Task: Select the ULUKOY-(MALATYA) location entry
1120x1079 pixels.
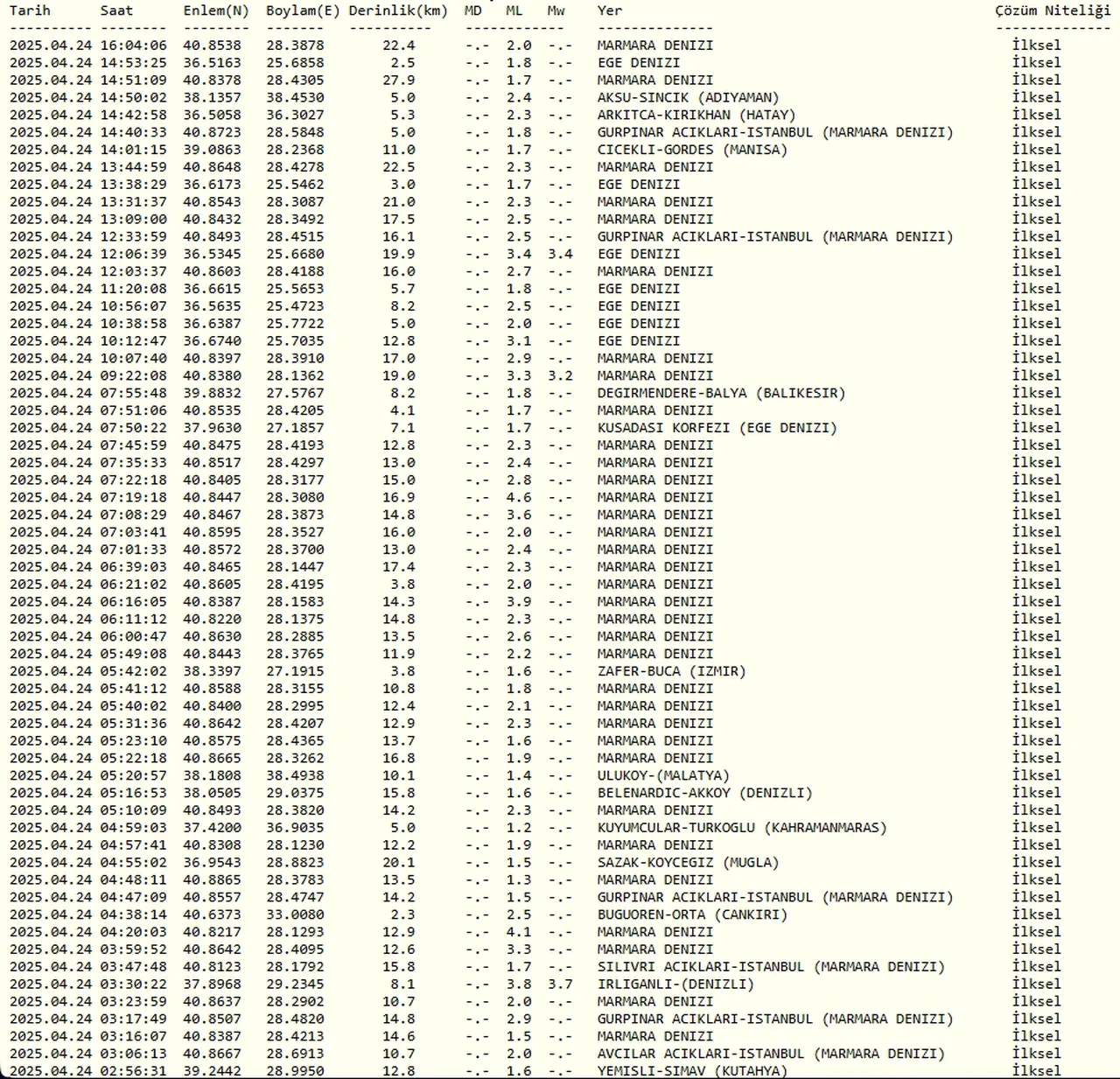Action: tap(663, 775)
